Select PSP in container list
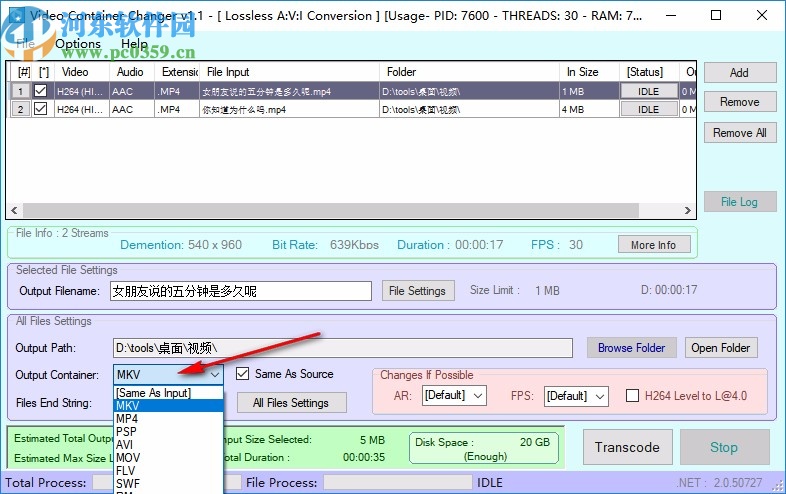 coord(168,432)
